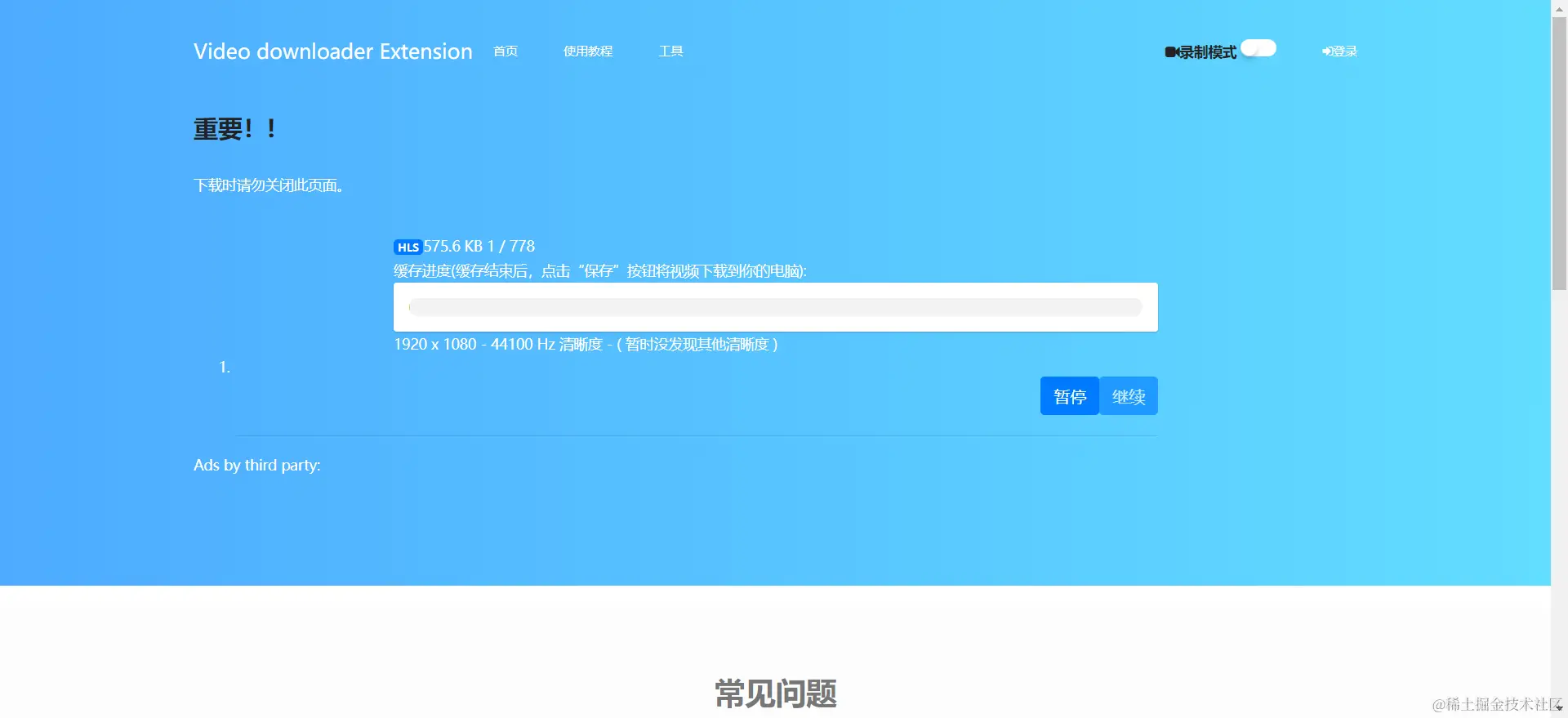This screenshot has height=718, width=1568.
Task: Resume the download with 继续 button
Action: (x=1129, y=396)
